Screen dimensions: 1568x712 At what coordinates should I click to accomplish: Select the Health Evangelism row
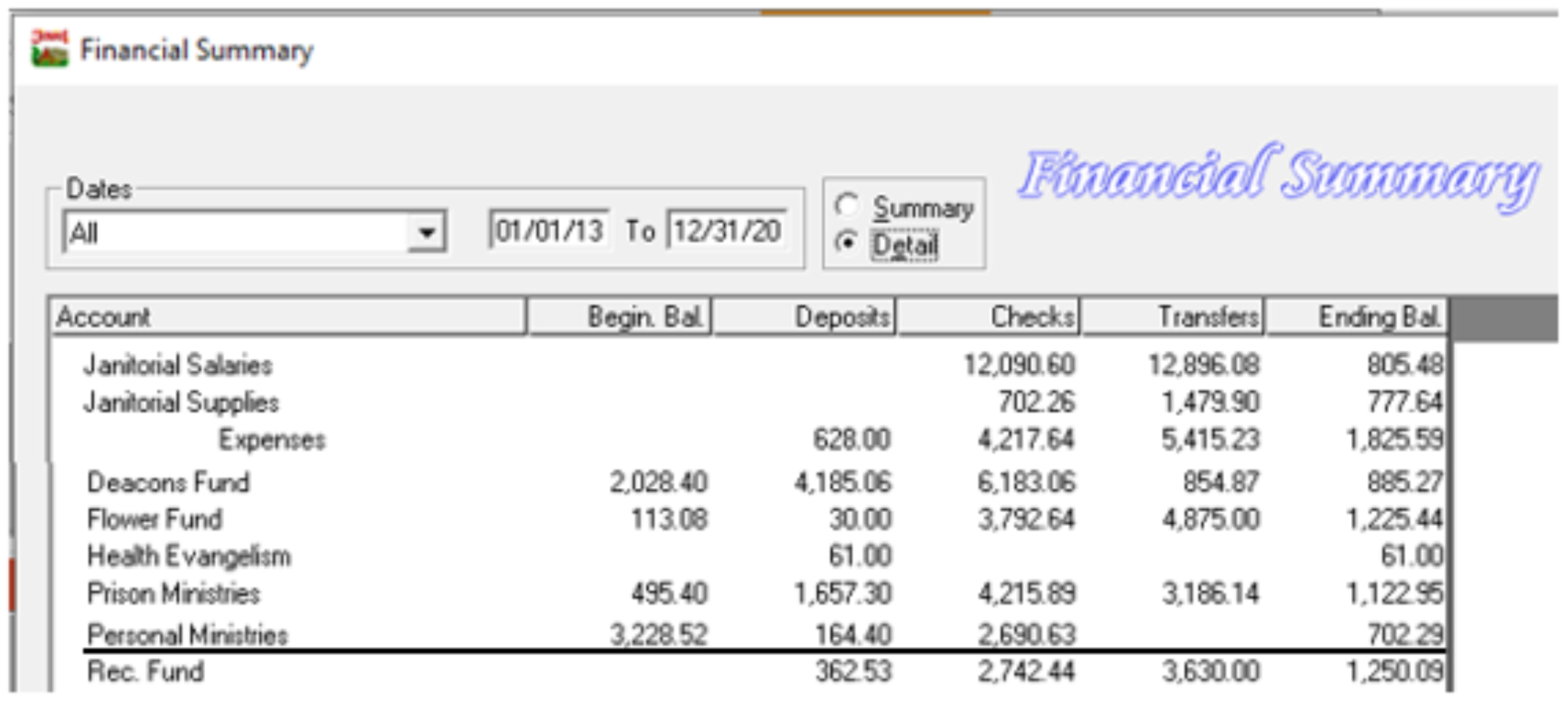pos(189,557)
